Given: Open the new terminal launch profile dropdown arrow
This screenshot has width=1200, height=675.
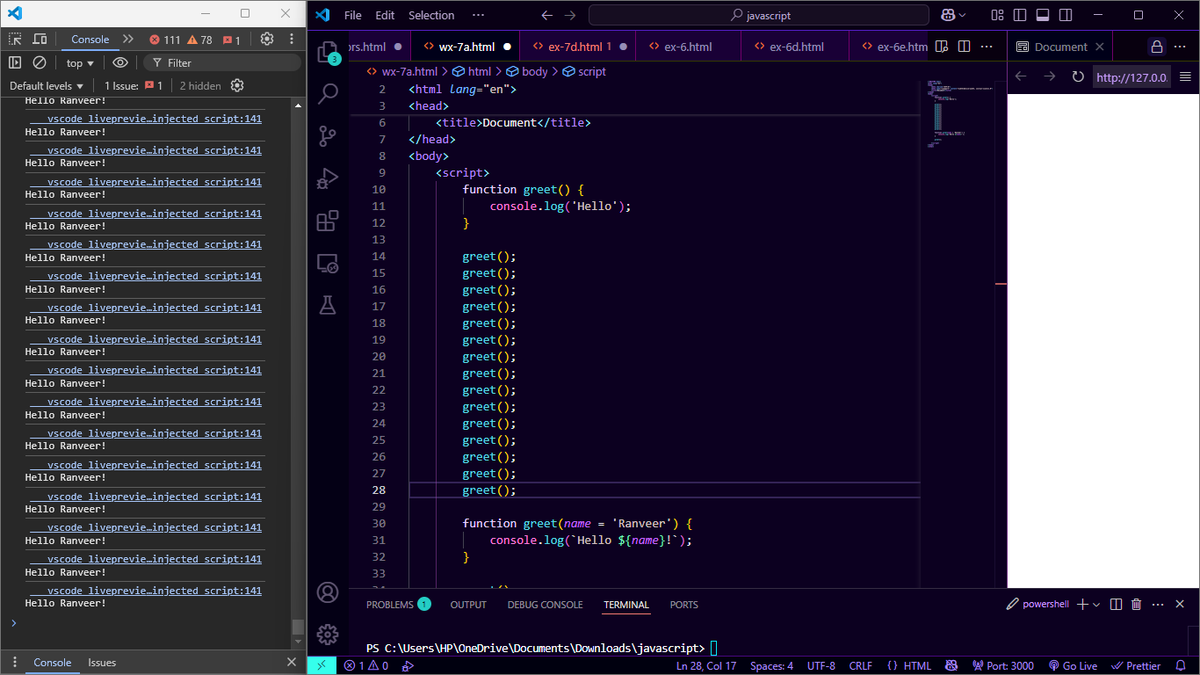Looking at the screenshot, I should [x=1097, y=604].
